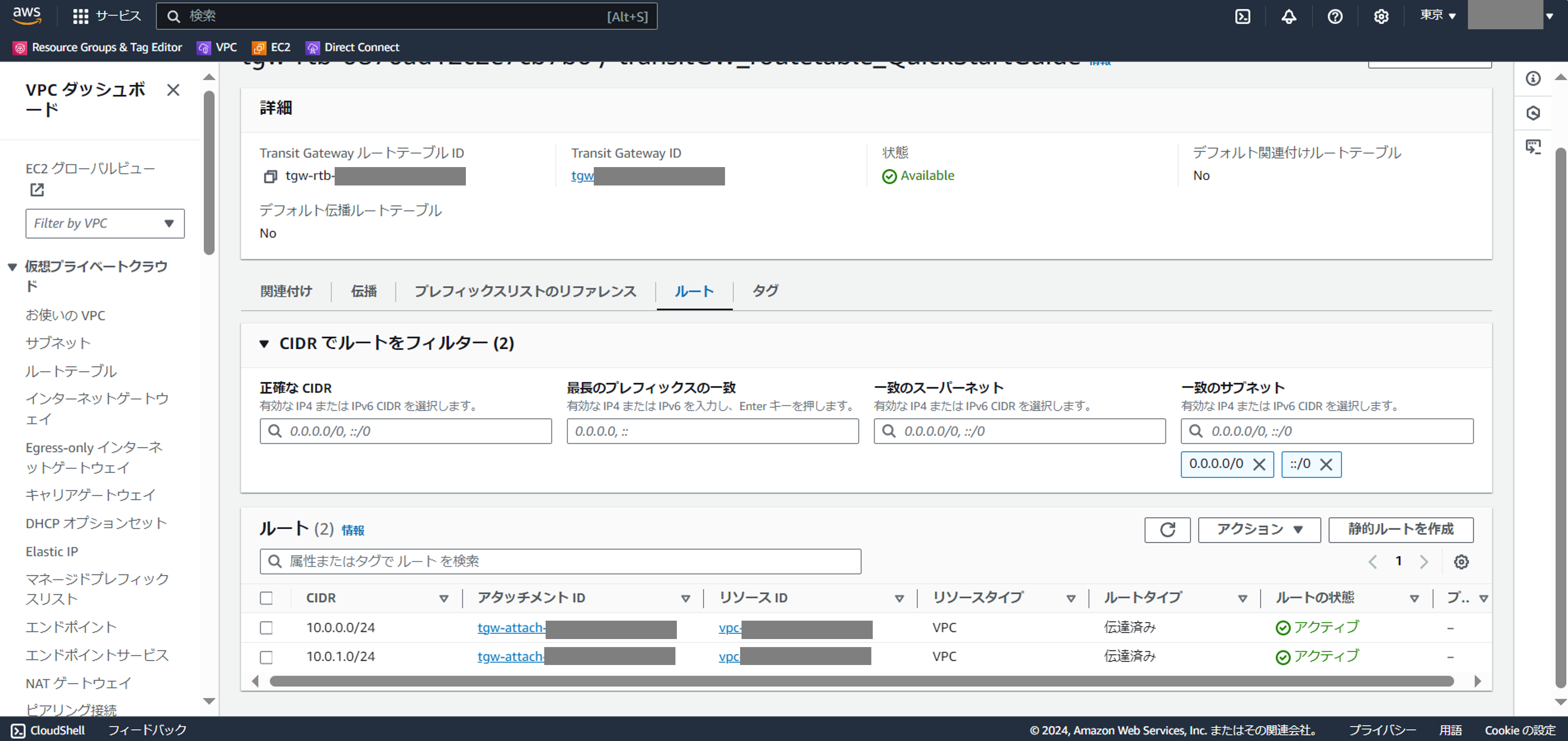Viewport: 1568px width, 741px height.
Task: Close the VPC ダッシュボード sidebar
Action: click(x=174, y=90)
